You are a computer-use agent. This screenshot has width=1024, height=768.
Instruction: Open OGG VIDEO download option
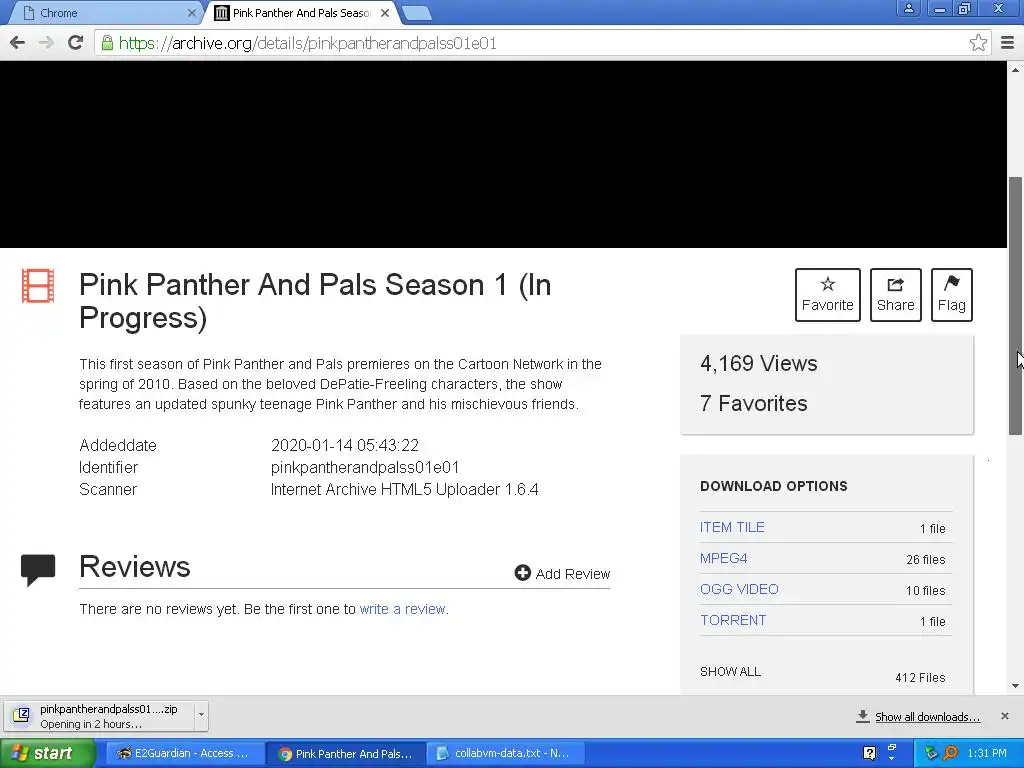(x=739, y=589)
